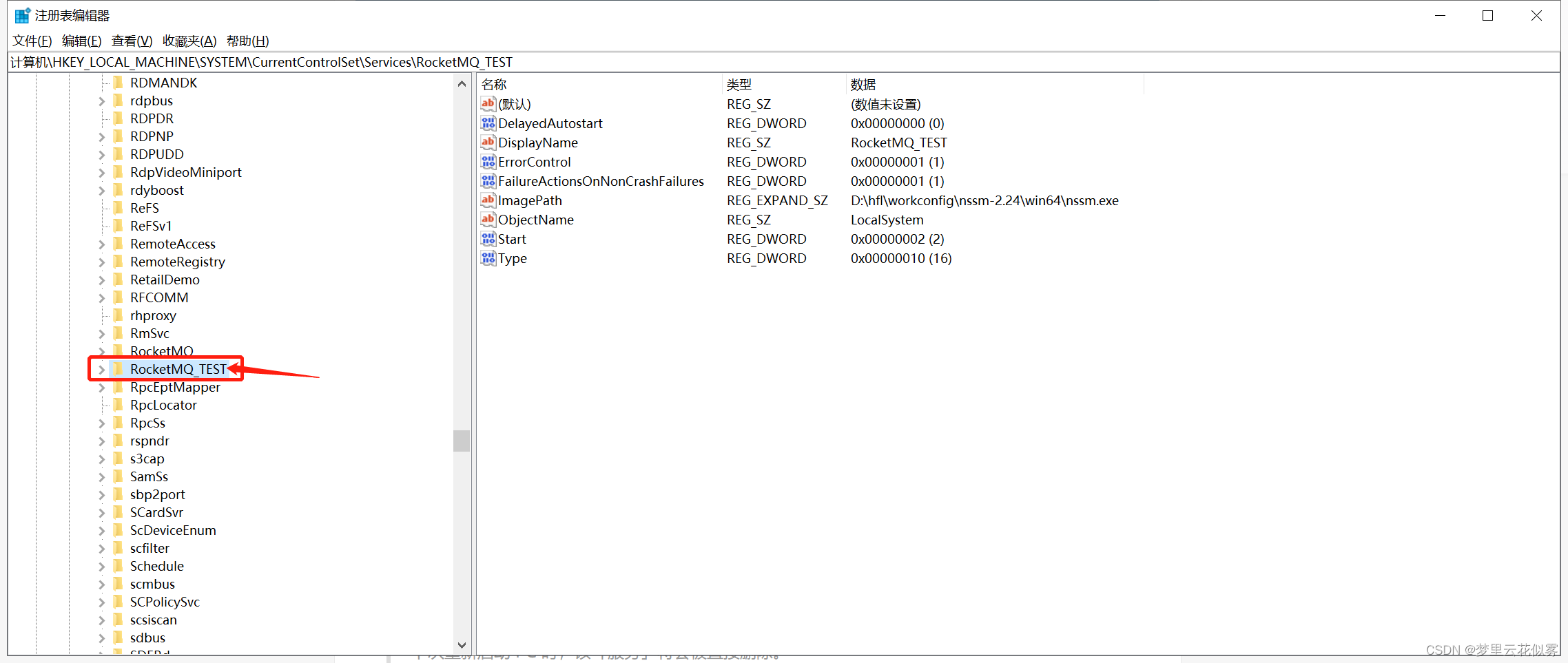Click the folder icon of ReFS key

(118, 208)
